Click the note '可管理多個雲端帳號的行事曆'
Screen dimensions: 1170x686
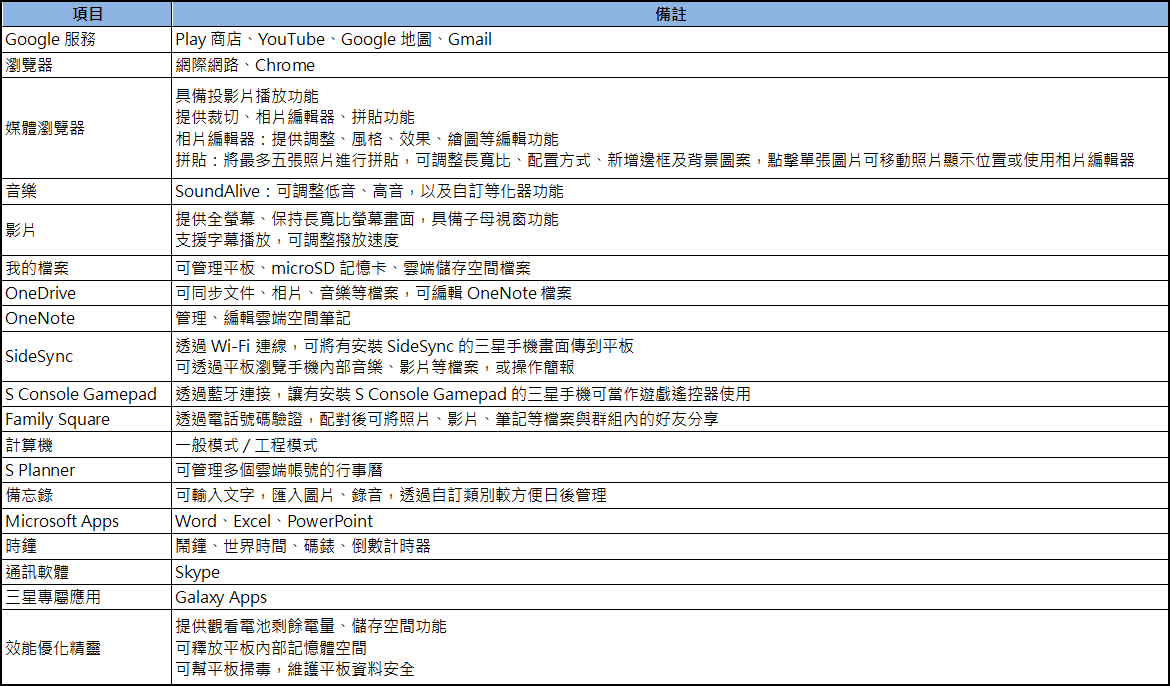pyautogui.click(x=279, y=470)
